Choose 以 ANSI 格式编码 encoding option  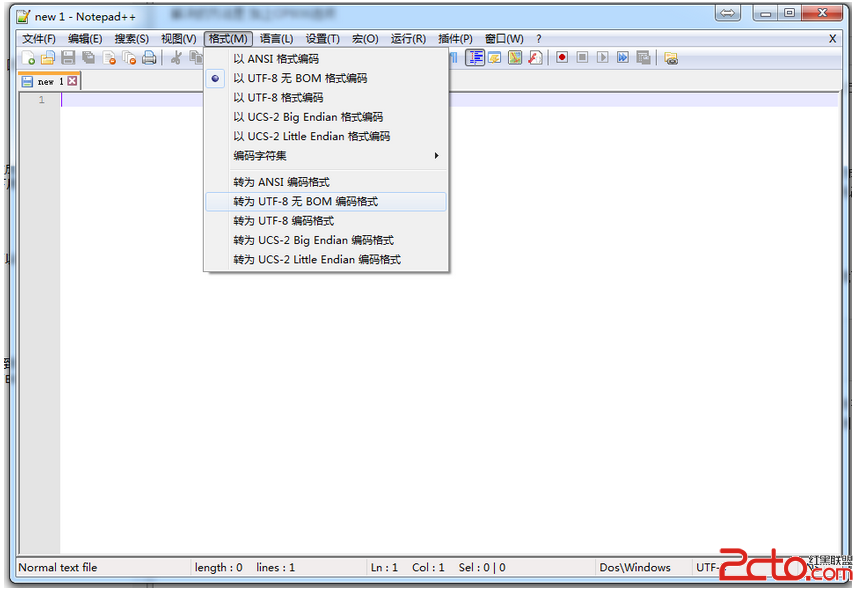[x=326, y=59]
